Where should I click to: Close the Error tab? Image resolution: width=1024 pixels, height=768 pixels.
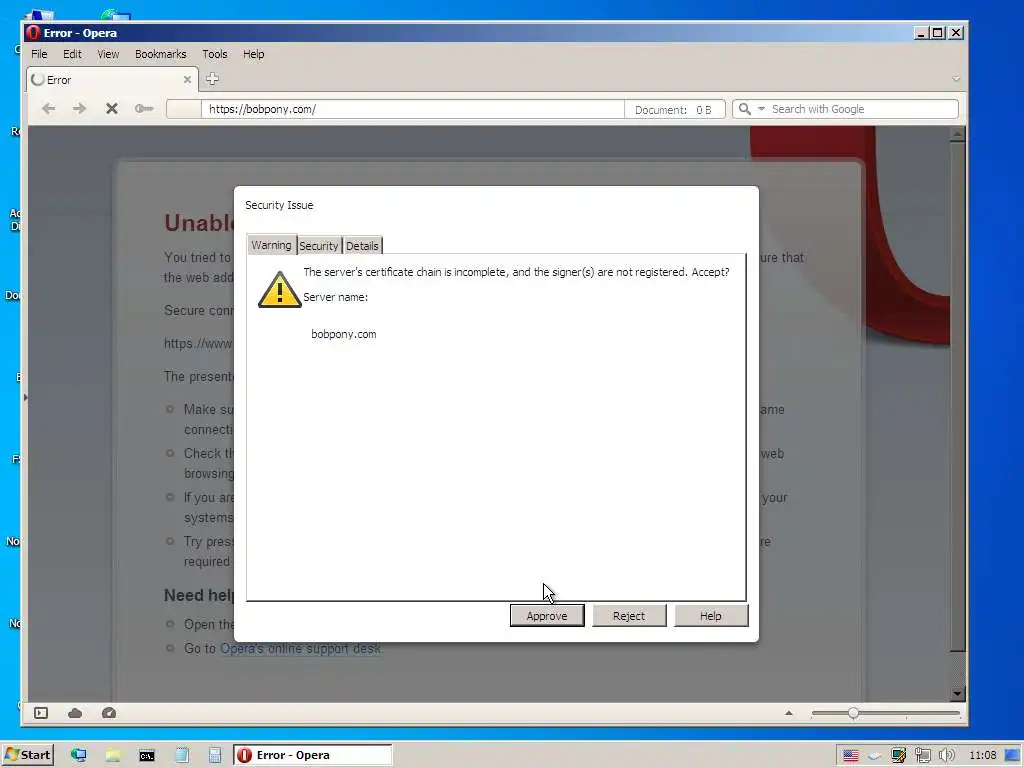pyautogui.click(x=187, y=80)
